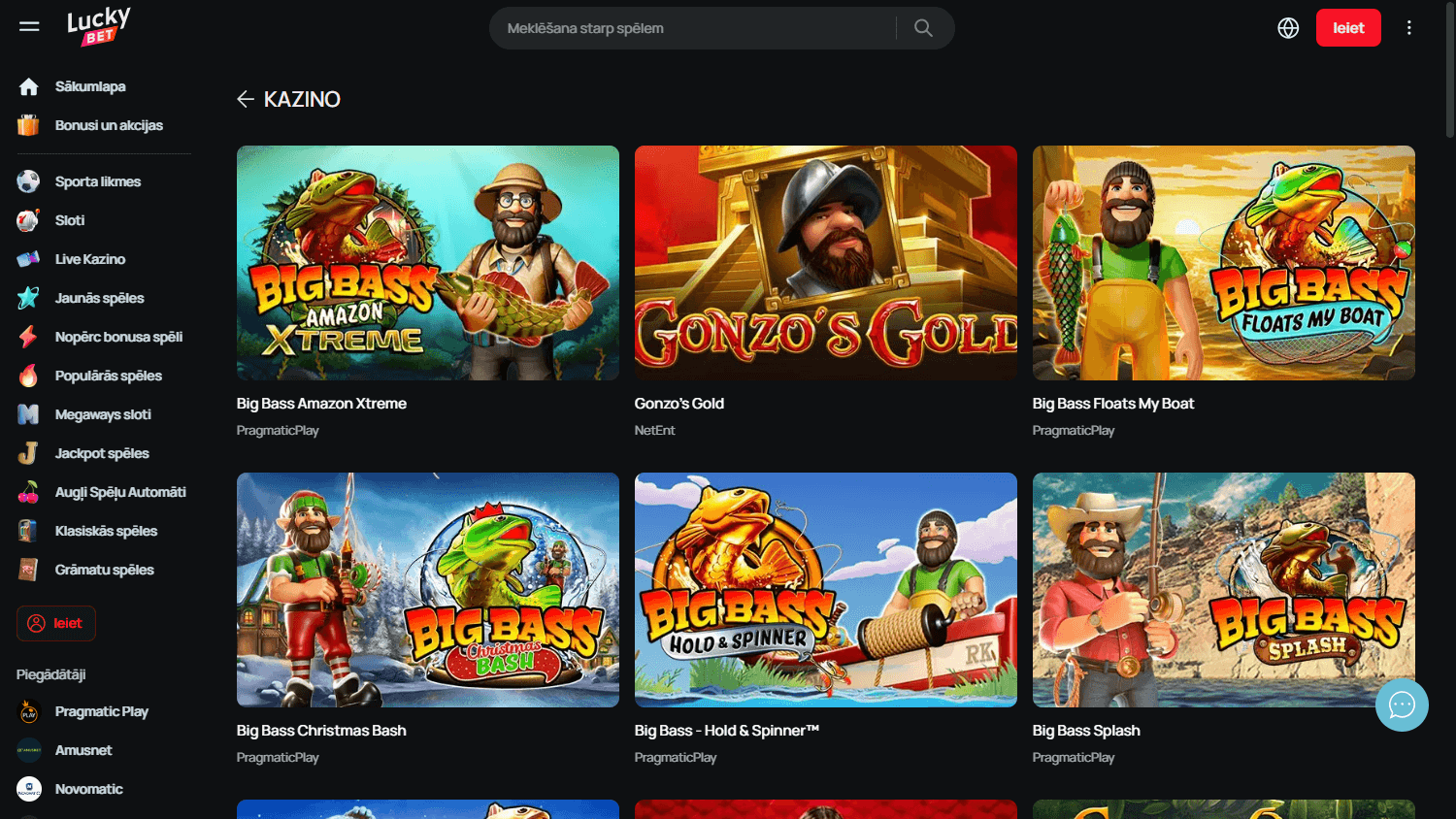This screenshot has width=1456, height=819.
Task: Open Populārās spēles category
Action: pos(109,376)
